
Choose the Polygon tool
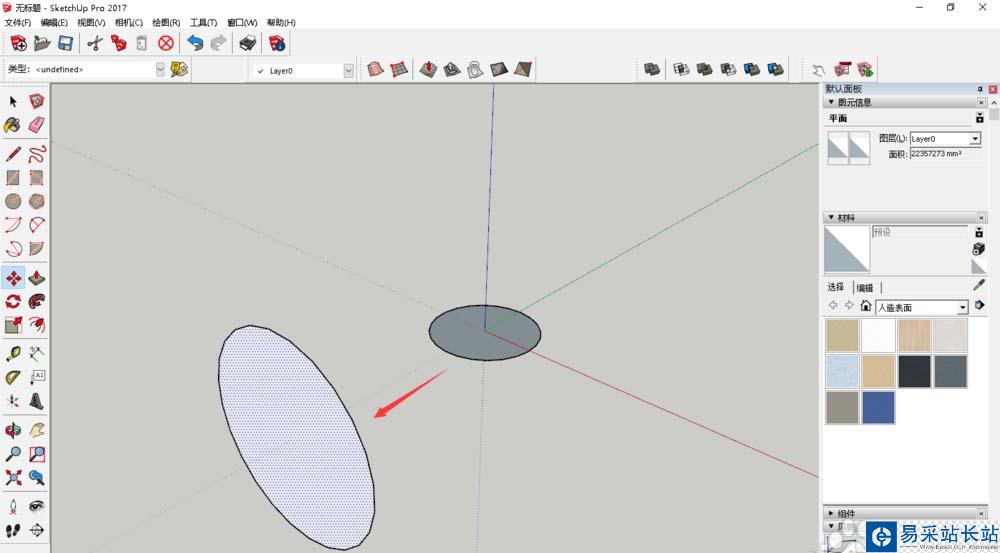[37, 201]
